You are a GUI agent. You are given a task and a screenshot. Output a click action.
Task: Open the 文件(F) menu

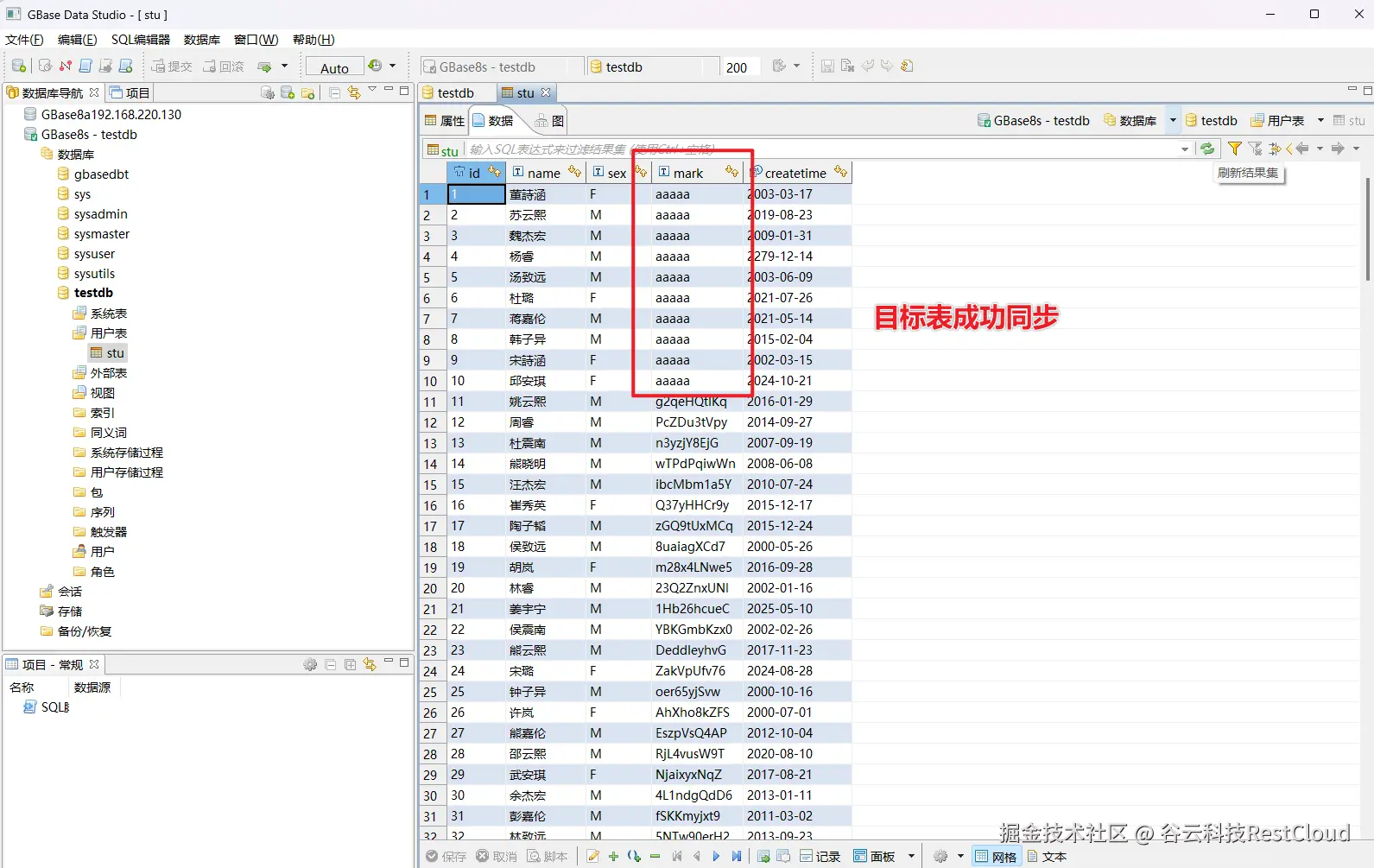pos(24,40)
